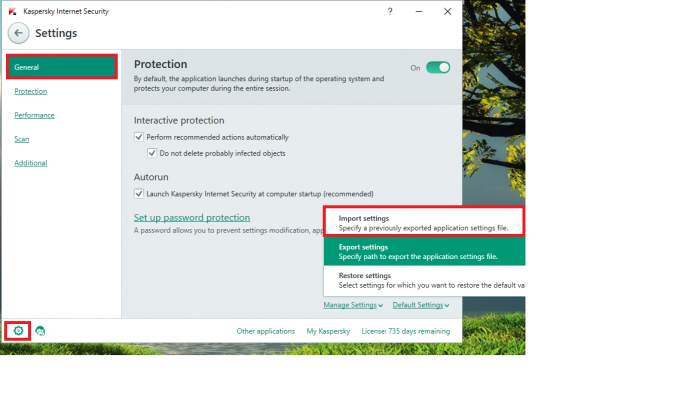Image resolution: width=700 pixels, height=407 pixels.
Task: Open the Scan section in the sidebar
Action: coord(21,139)
